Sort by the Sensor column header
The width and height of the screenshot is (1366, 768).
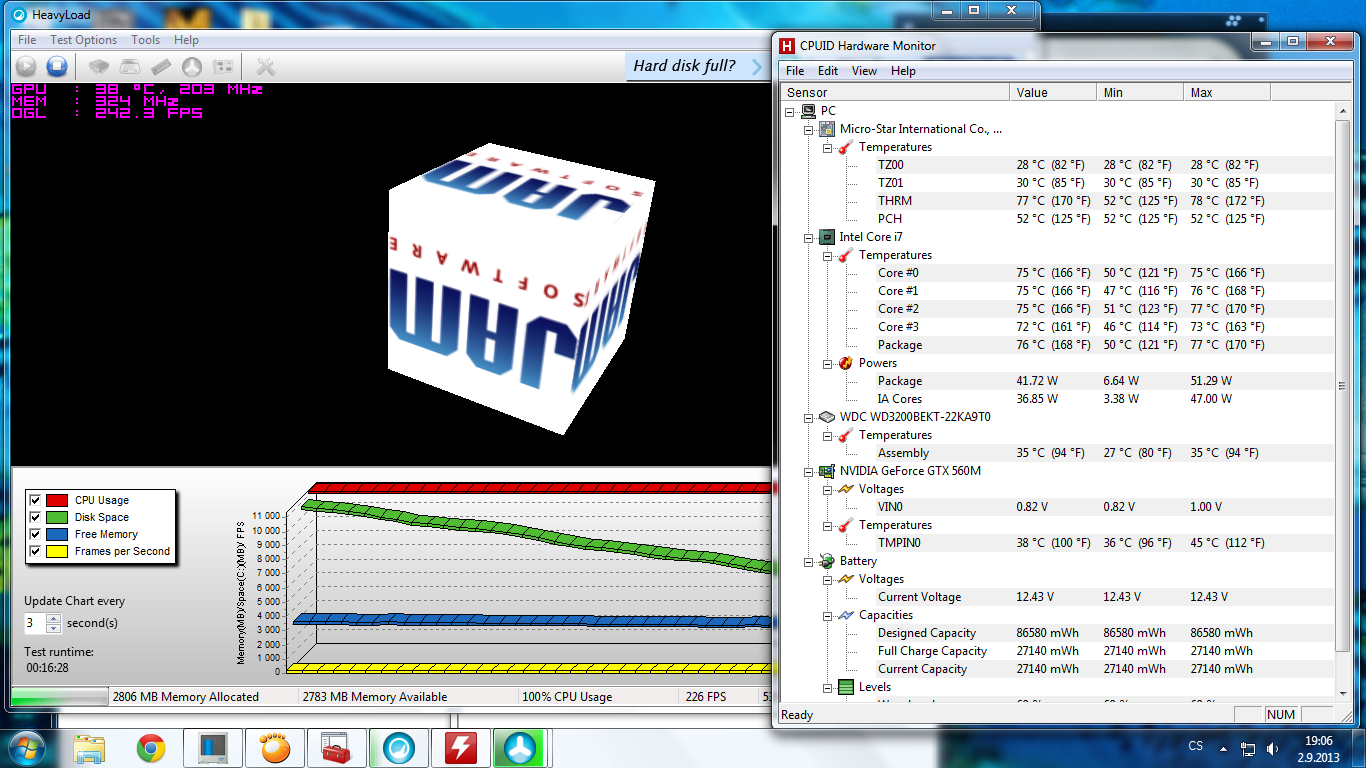point(895,92)
